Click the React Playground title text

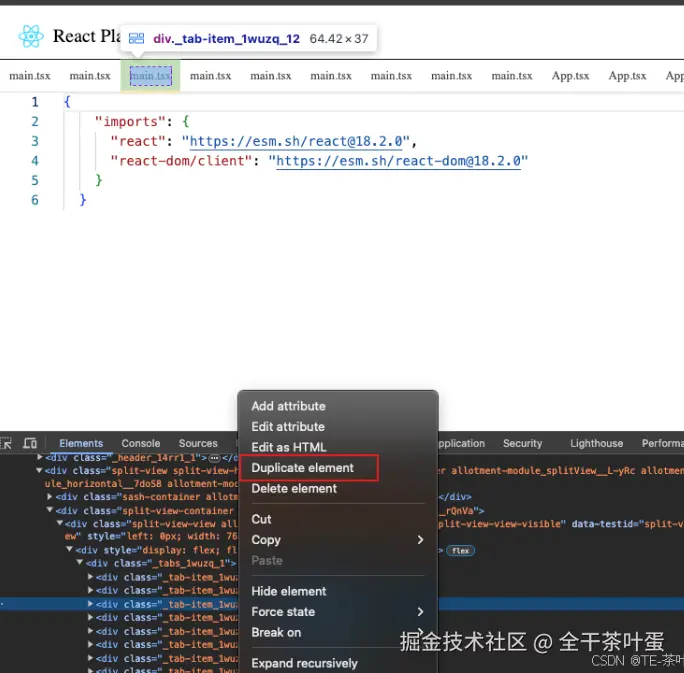(x=87, y=36)
